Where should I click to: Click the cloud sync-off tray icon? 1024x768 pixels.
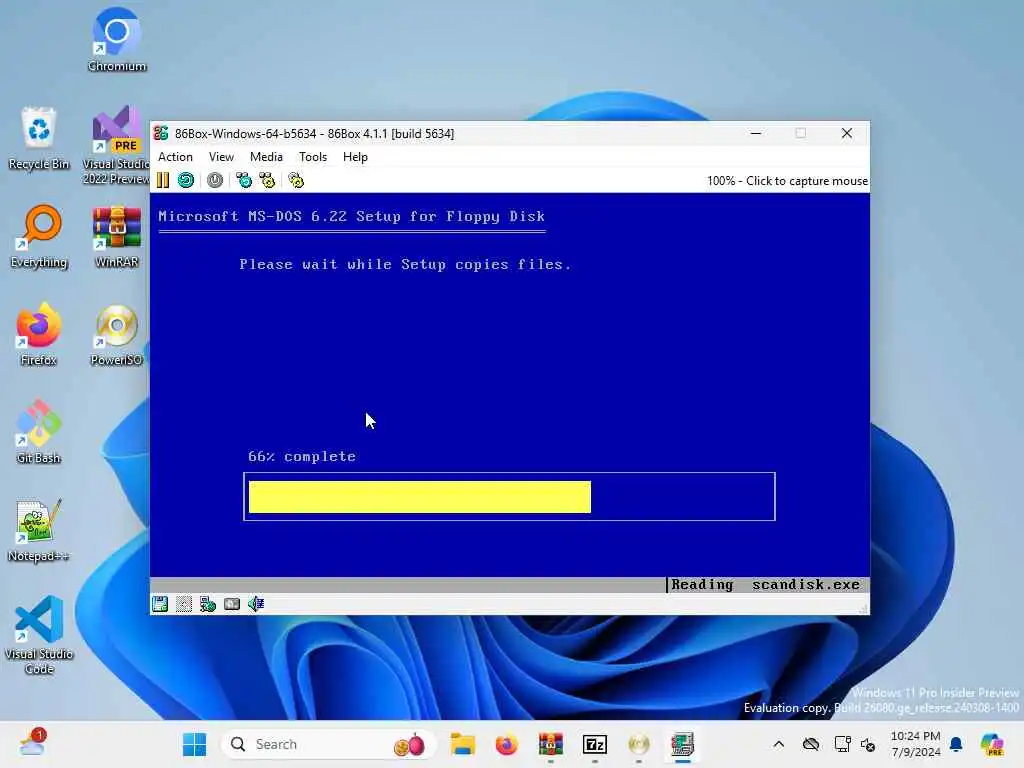pyautogui.click(x=811, y=744)
